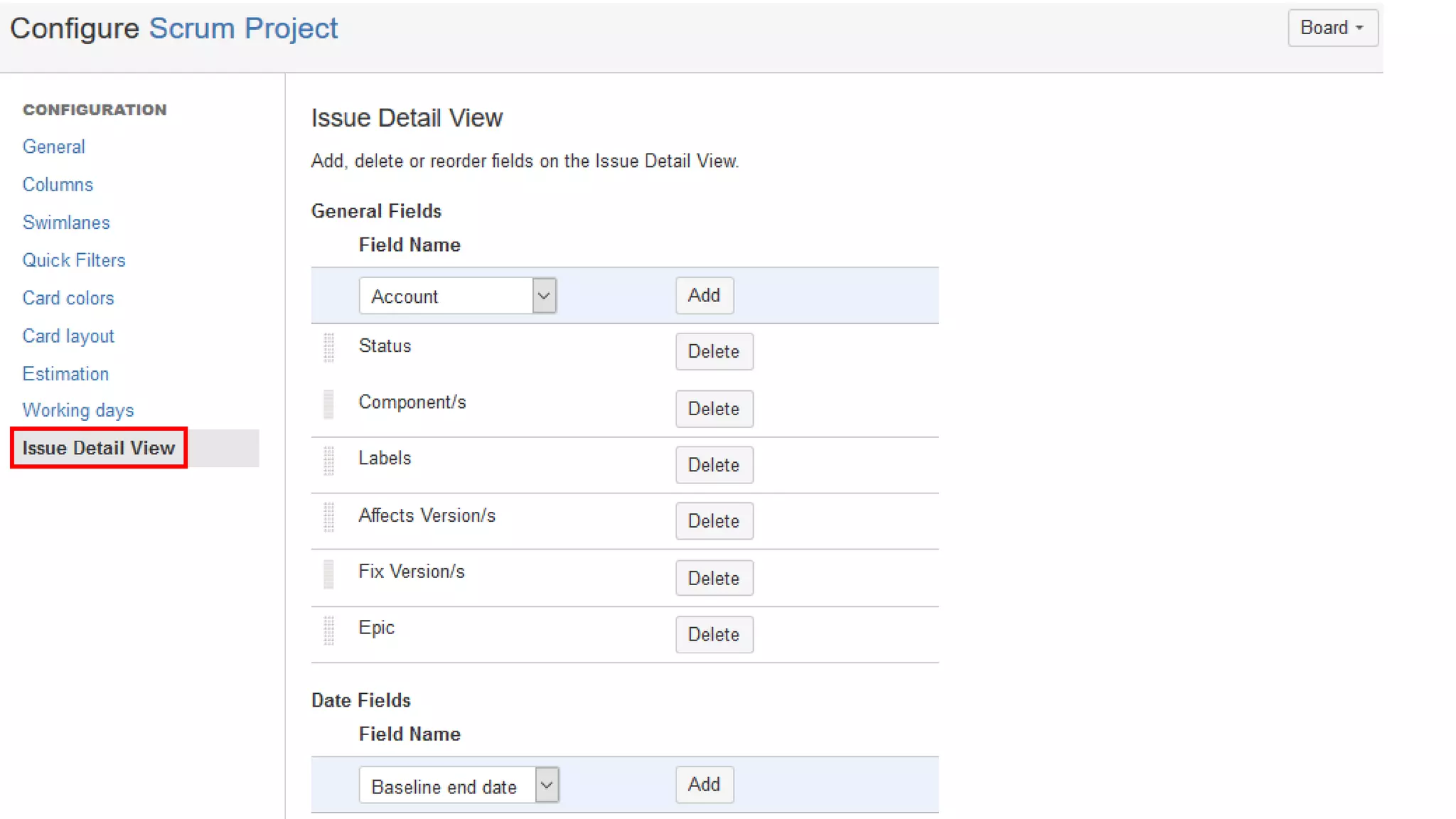The image size is (1456, 819).
Task: Open the Columns configuration page
Action: pos(58,185)
